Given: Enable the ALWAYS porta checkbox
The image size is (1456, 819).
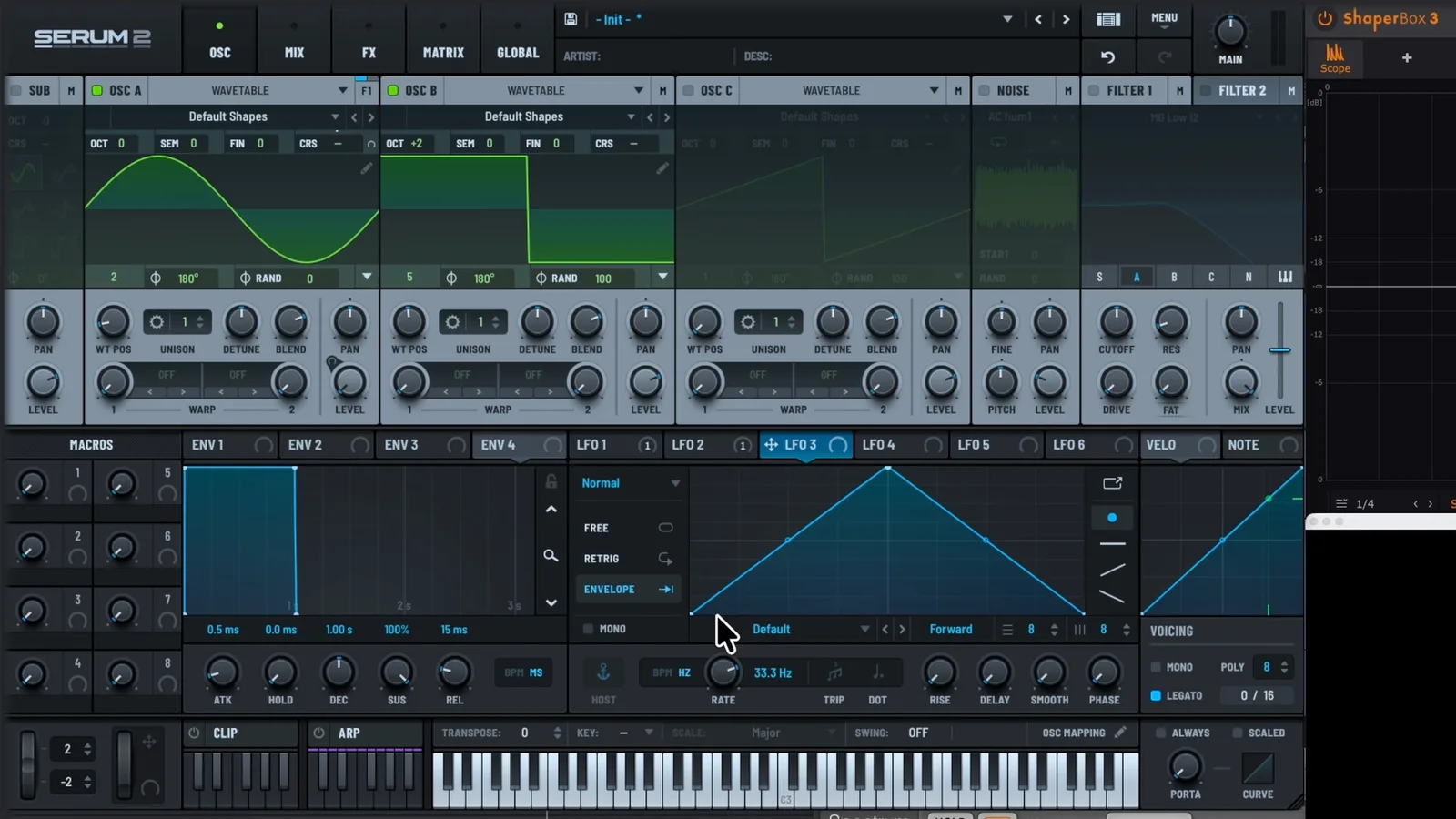Looking at the screenshot, I should pos(1160,733).
